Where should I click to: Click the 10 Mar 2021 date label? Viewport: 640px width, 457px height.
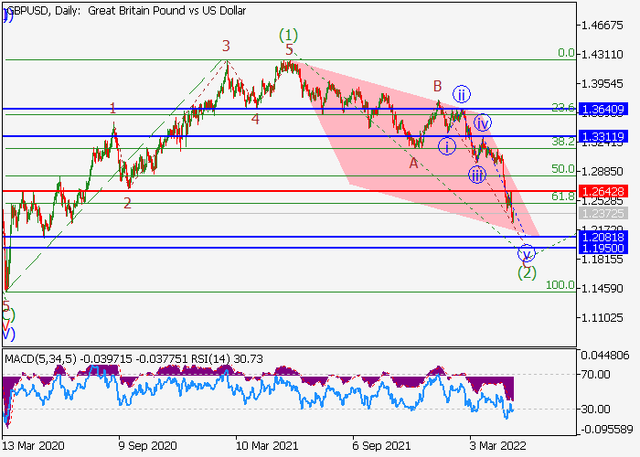click(x=267, y=445)
